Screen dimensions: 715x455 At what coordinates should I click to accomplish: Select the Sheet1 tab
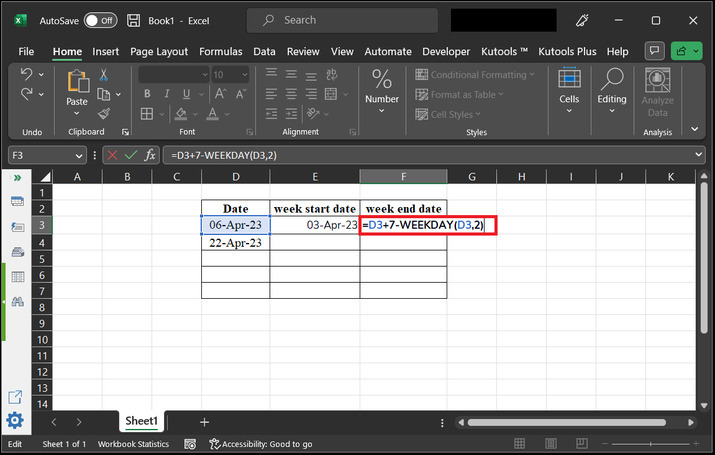tap(141, 421)
